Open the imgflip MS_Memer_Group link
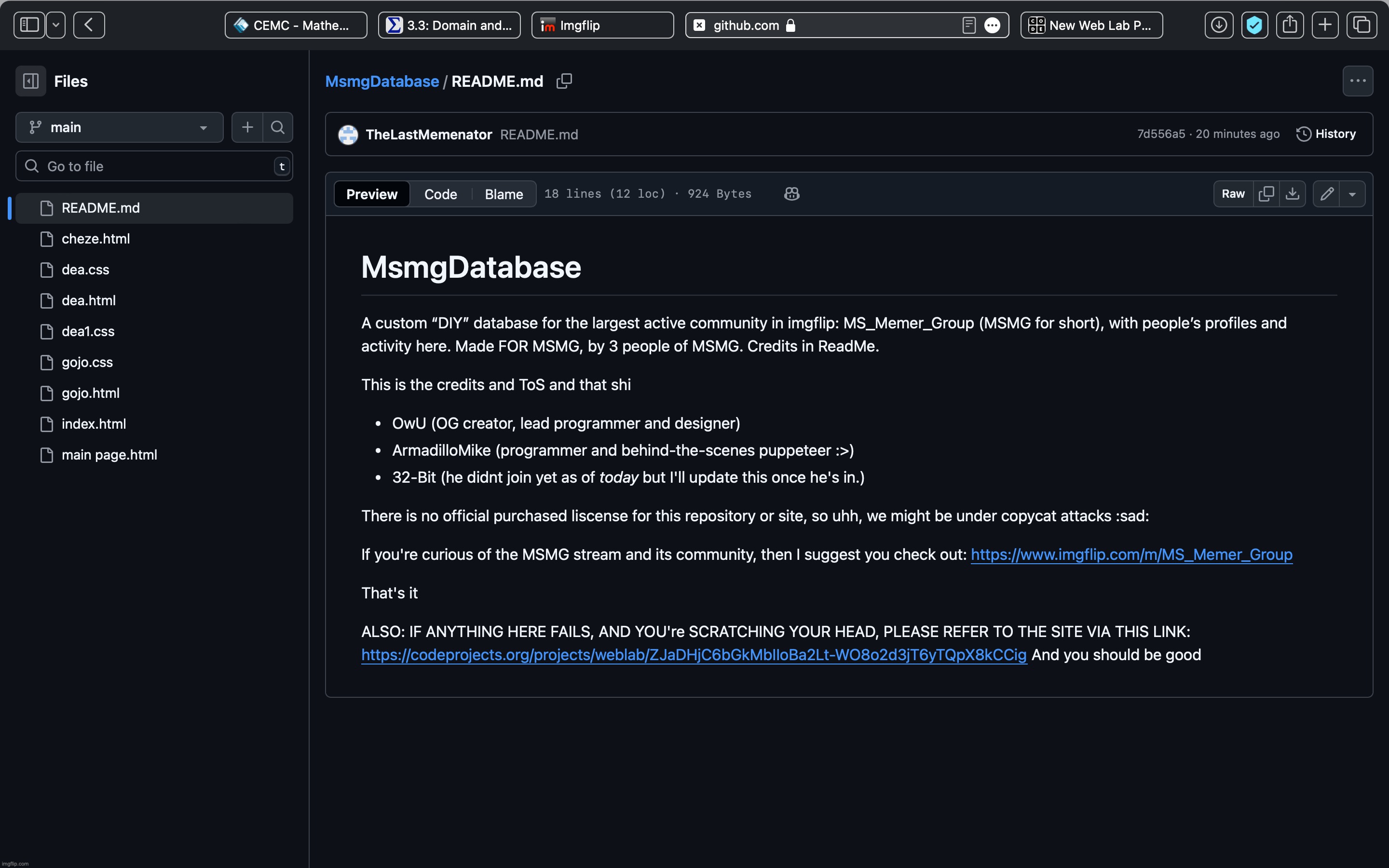 [1131, 555]
